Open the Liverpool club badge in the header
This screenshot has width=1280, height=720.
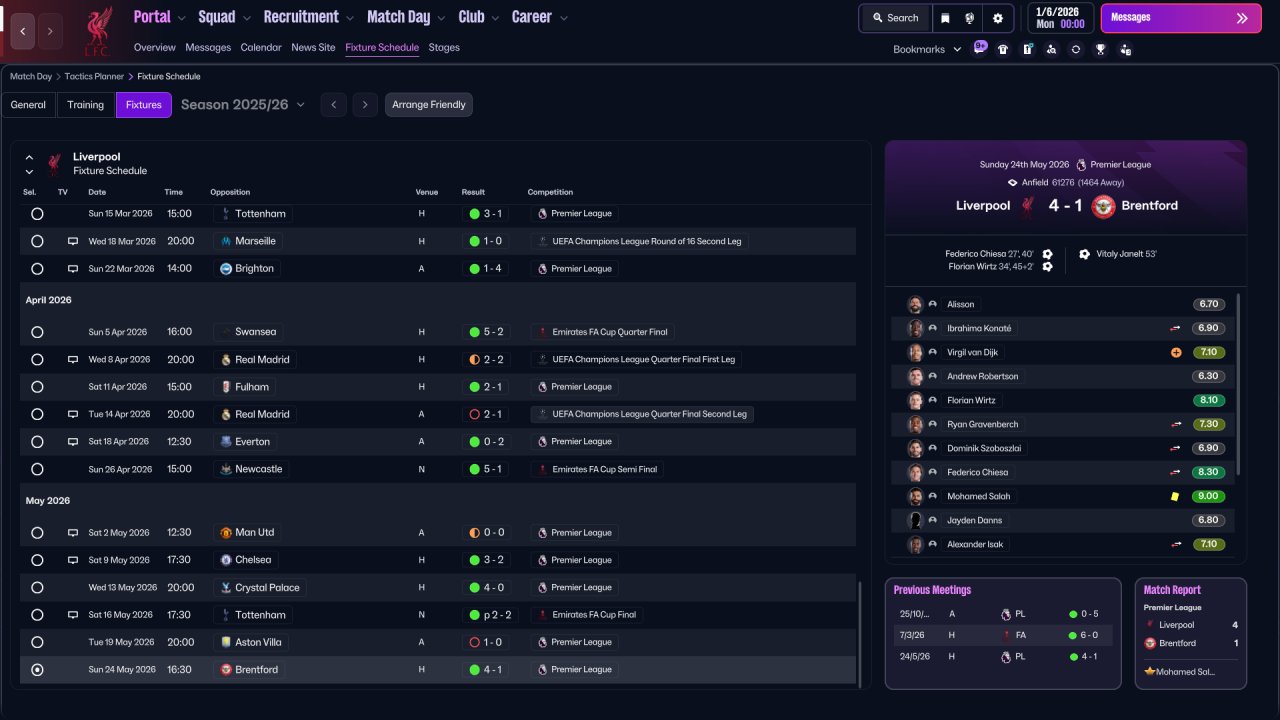tap(97, 31)
